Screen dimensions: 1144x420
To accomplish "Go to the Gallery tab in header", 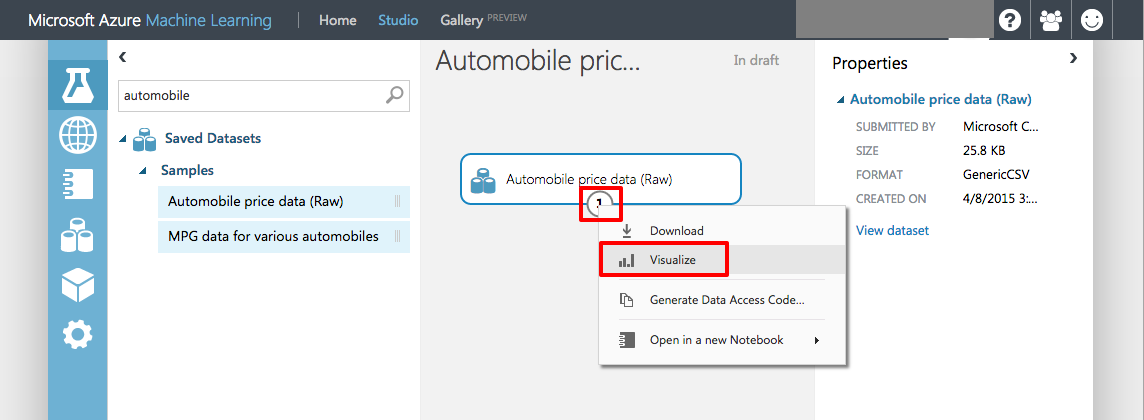I will (x=462, y=20).
